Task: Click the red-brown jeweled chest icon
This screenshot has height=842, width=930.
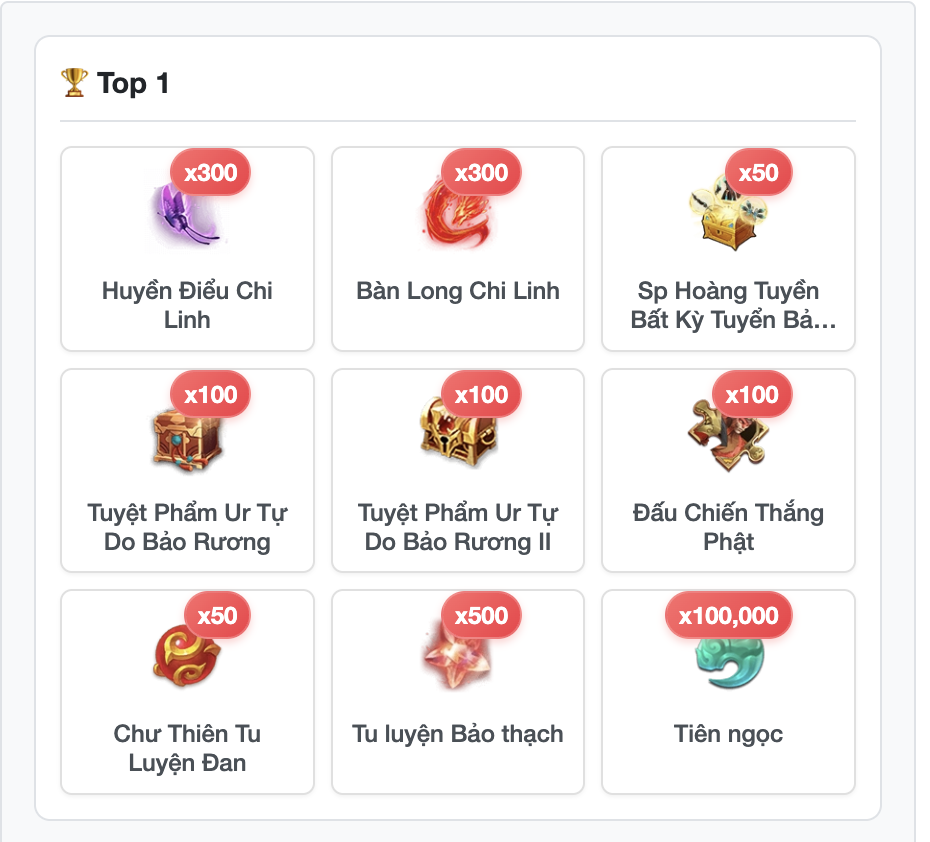Action: click(187, 439)
